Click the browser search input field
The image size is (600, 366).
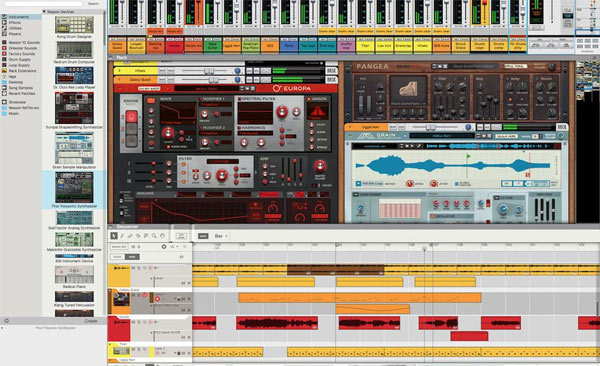[43, 3]
